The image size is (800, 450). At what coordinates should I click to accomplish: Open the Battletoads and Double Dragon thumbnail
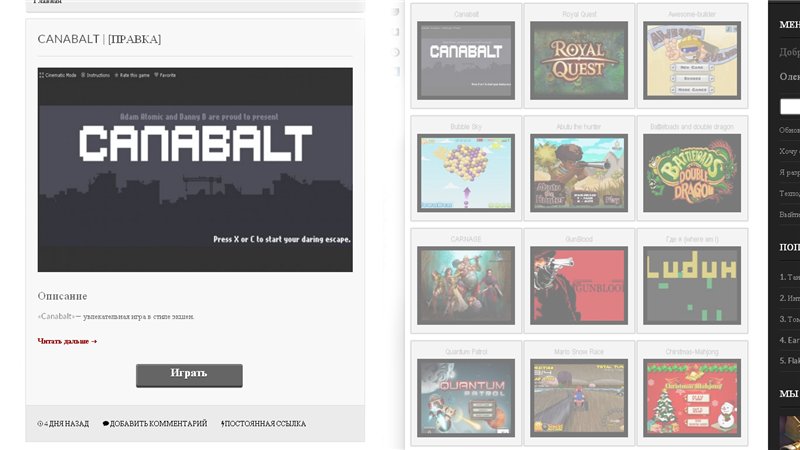pos(692,173)
